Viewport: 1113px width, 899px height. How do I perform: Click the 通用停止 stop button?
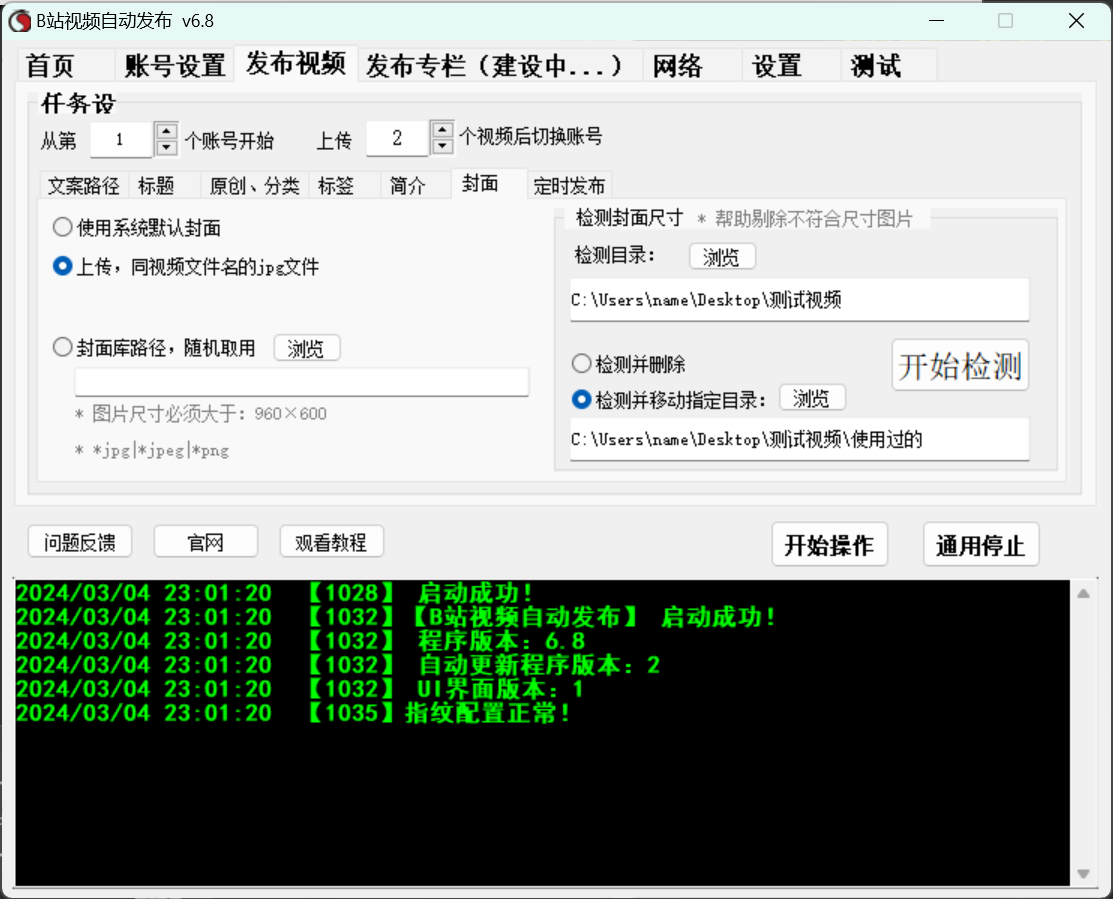pos(981,545)
